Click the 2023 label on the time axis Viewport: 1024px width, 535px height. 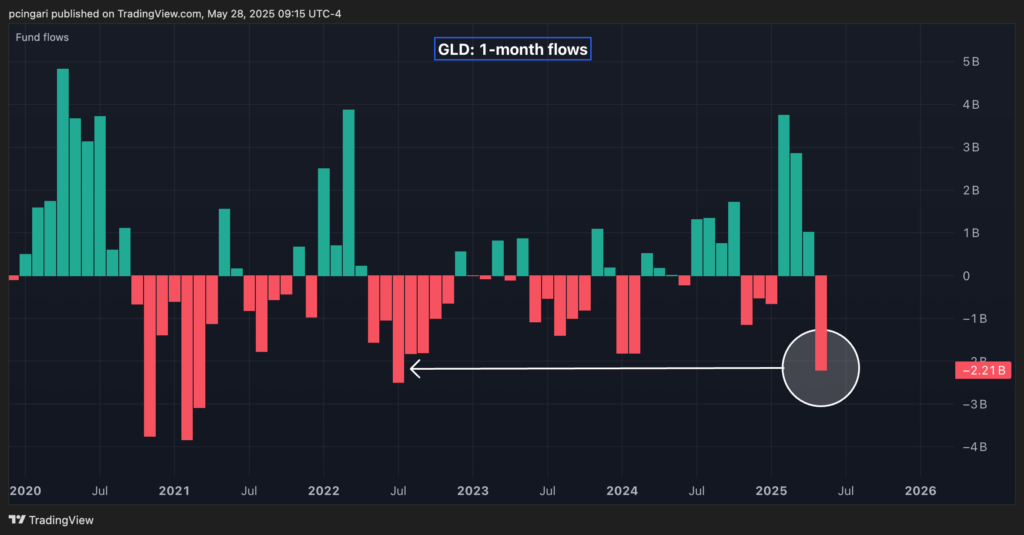(x=473, y=491)
